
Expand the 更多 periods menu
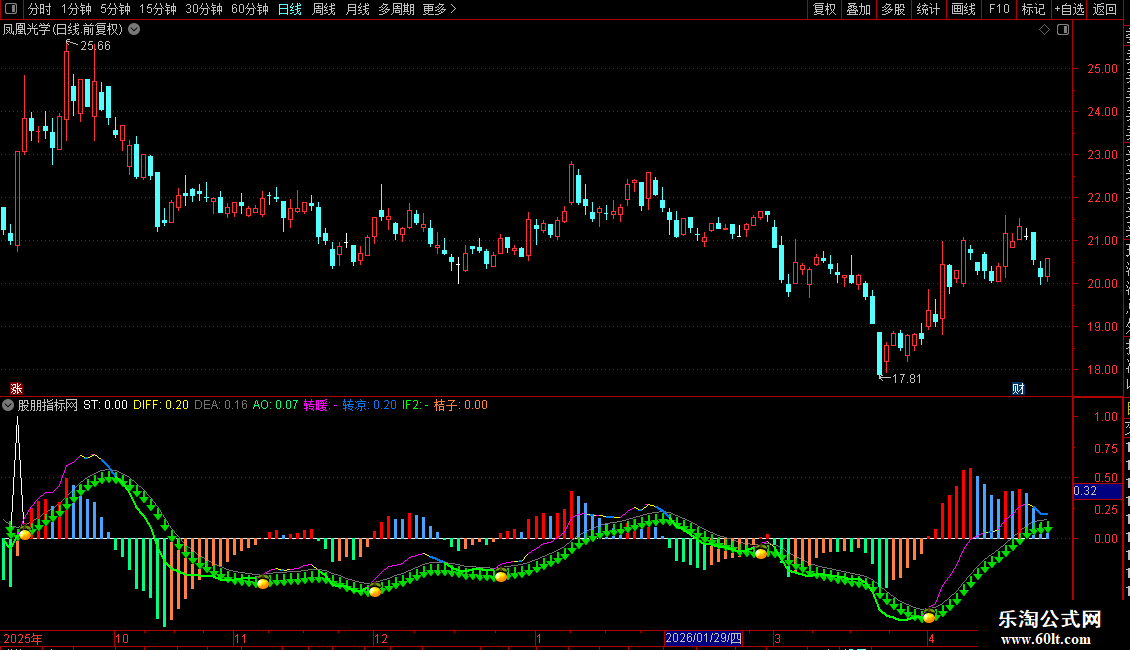coord(440,9)
